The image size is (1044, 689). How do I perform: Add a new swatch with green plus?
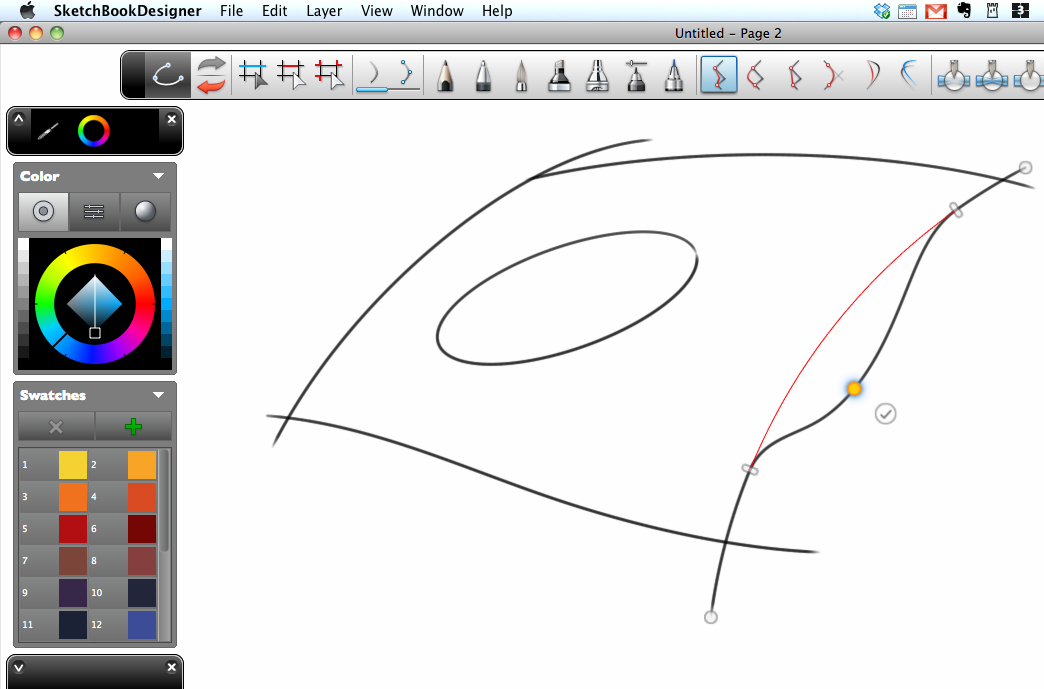coord(133,427)
